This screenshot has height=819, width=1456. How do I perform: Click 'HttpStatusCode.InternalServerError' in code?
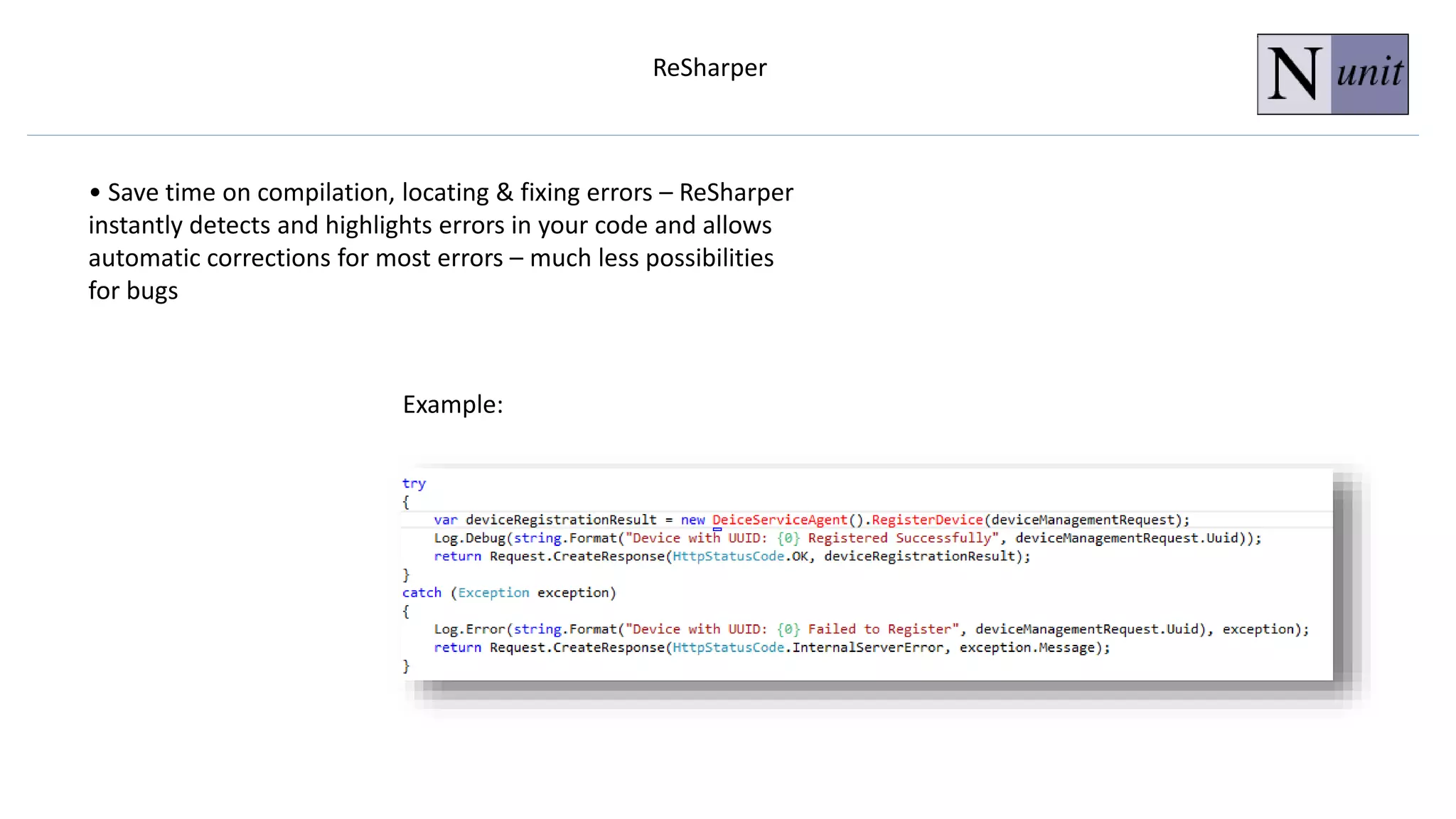click(808, 648)
